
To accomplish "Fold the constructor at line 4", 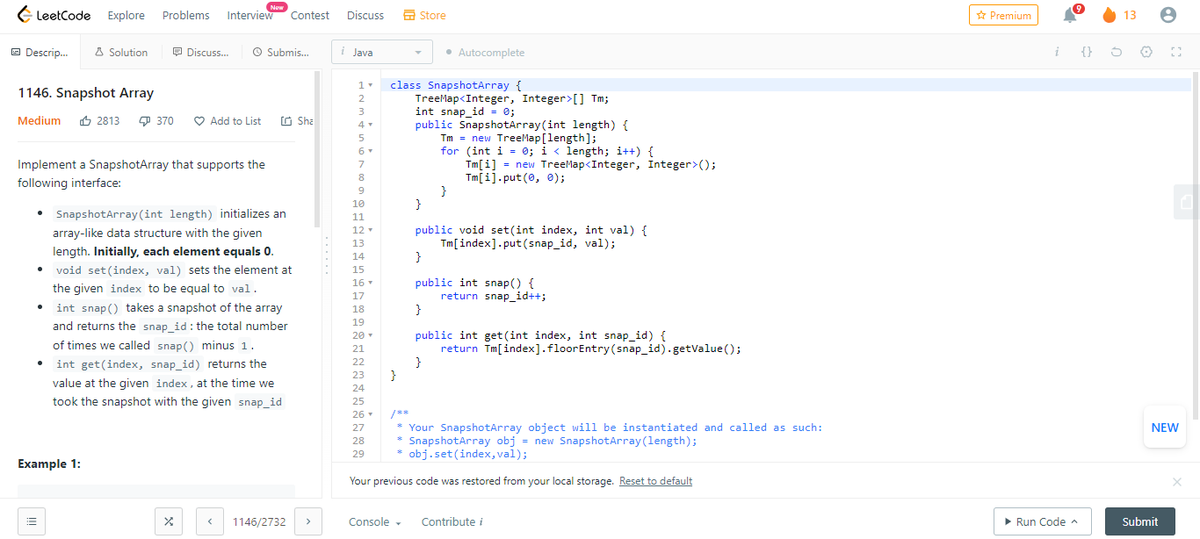I will pos(368,124).
